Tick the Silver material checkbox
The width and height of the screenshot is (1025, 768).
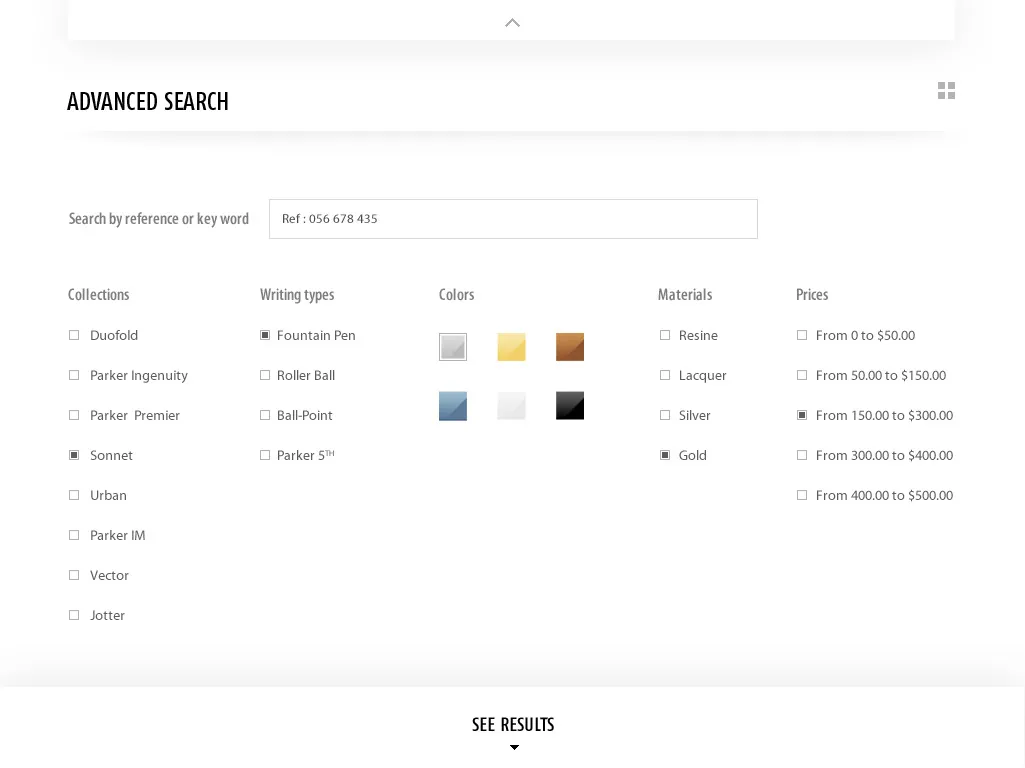pos(665,415)
